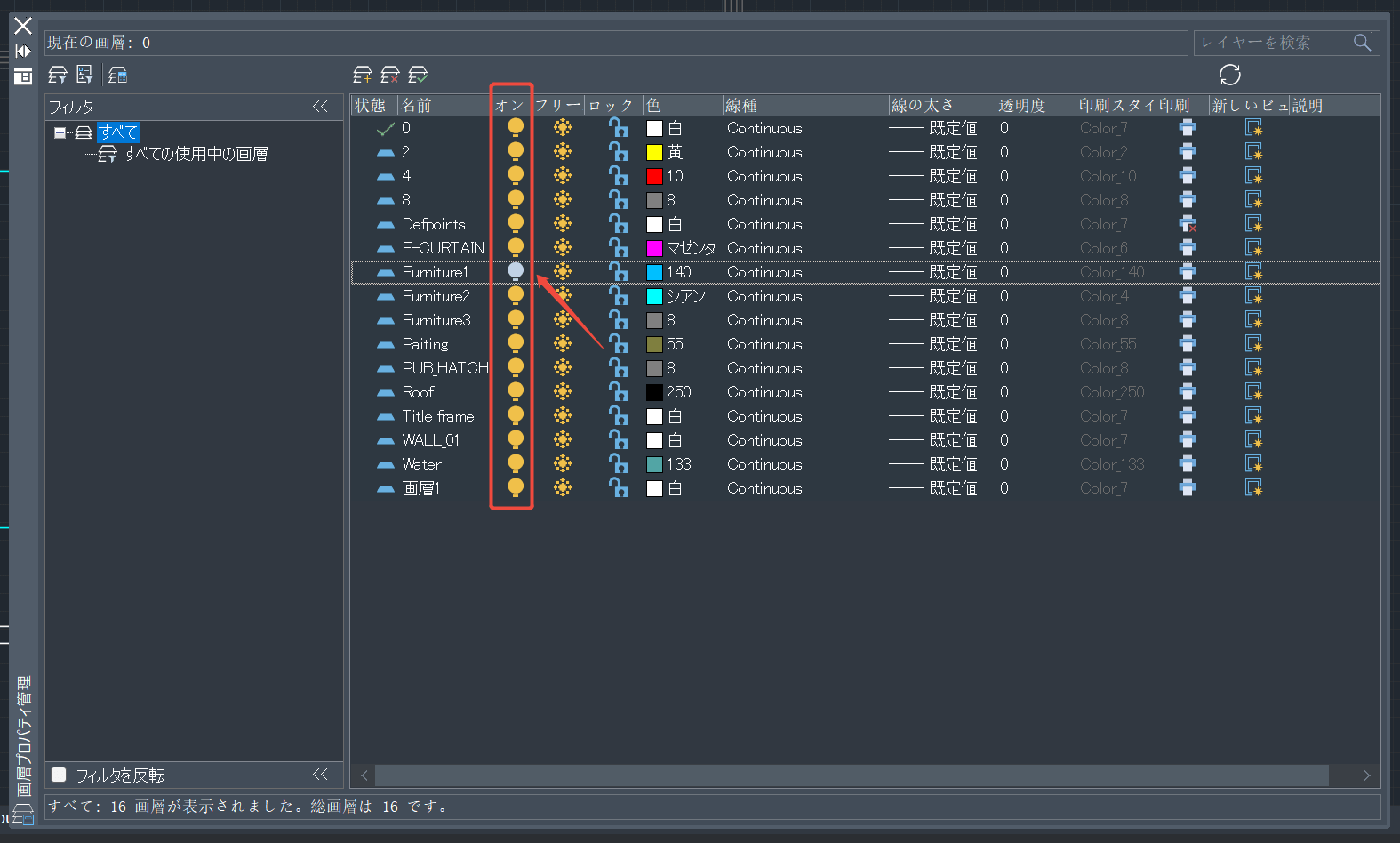Viewport: 1400px width, 843px height.
Task: Toggle freeze sun icon for 画層1
Action: click(x=563, y=487)
